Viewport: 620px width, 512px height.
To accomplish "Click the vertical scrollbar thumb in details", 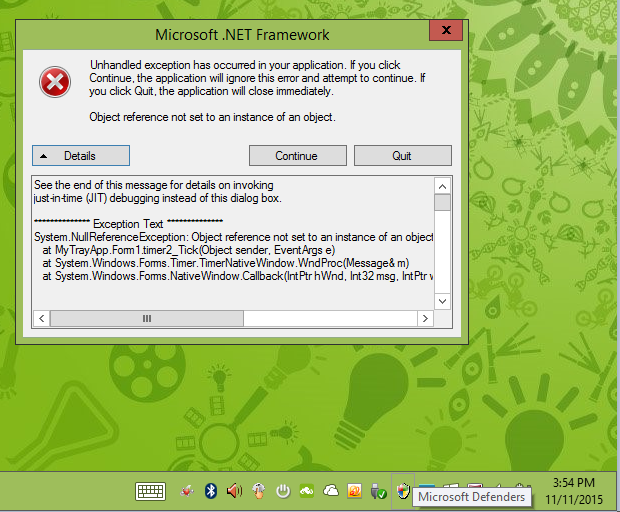I will (442, 202).
